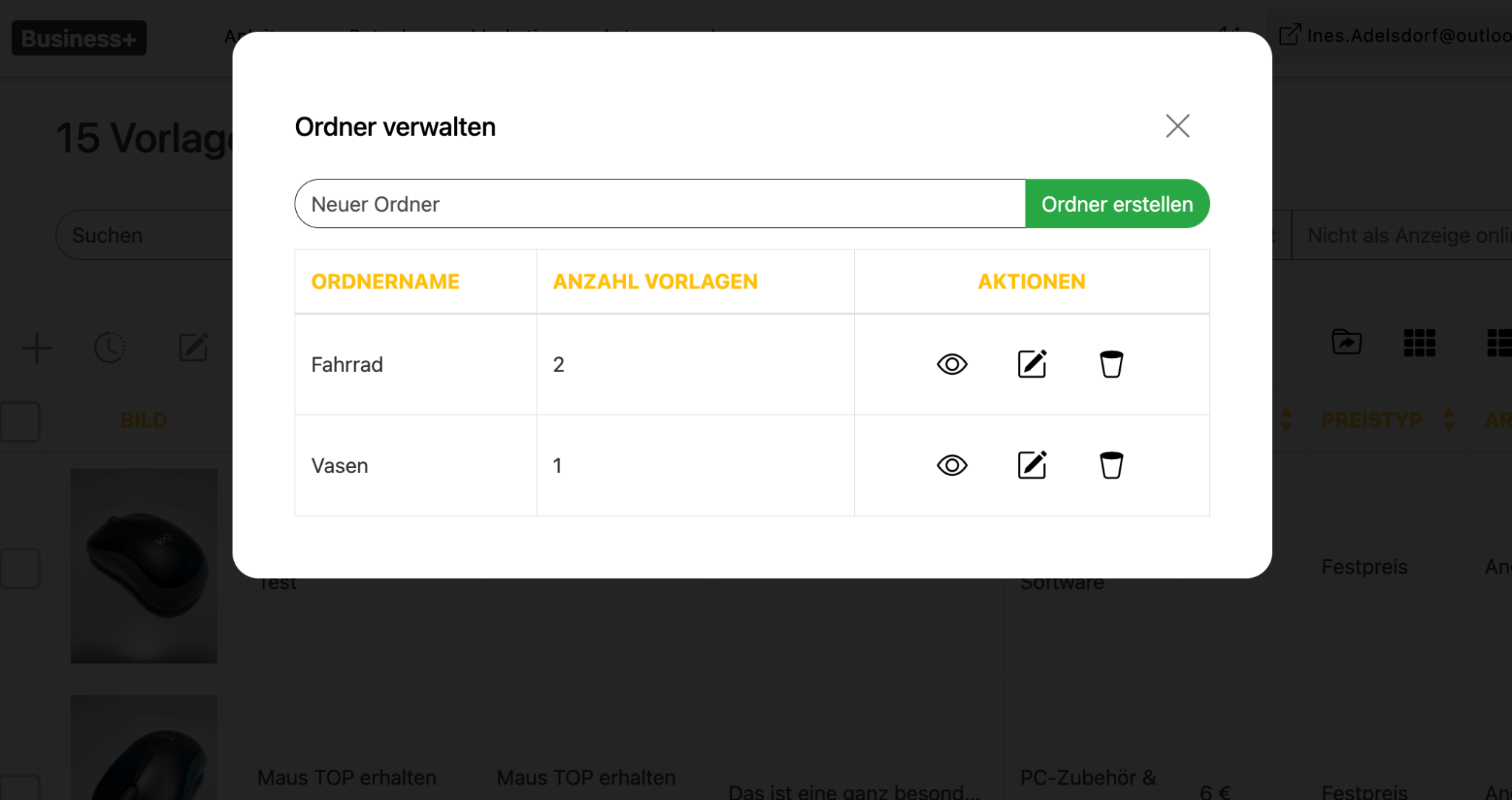Preview Fahrrad folder contents via eye icon
The image size is (1512, 800).
pyautogui.click(x=952, y=364)
